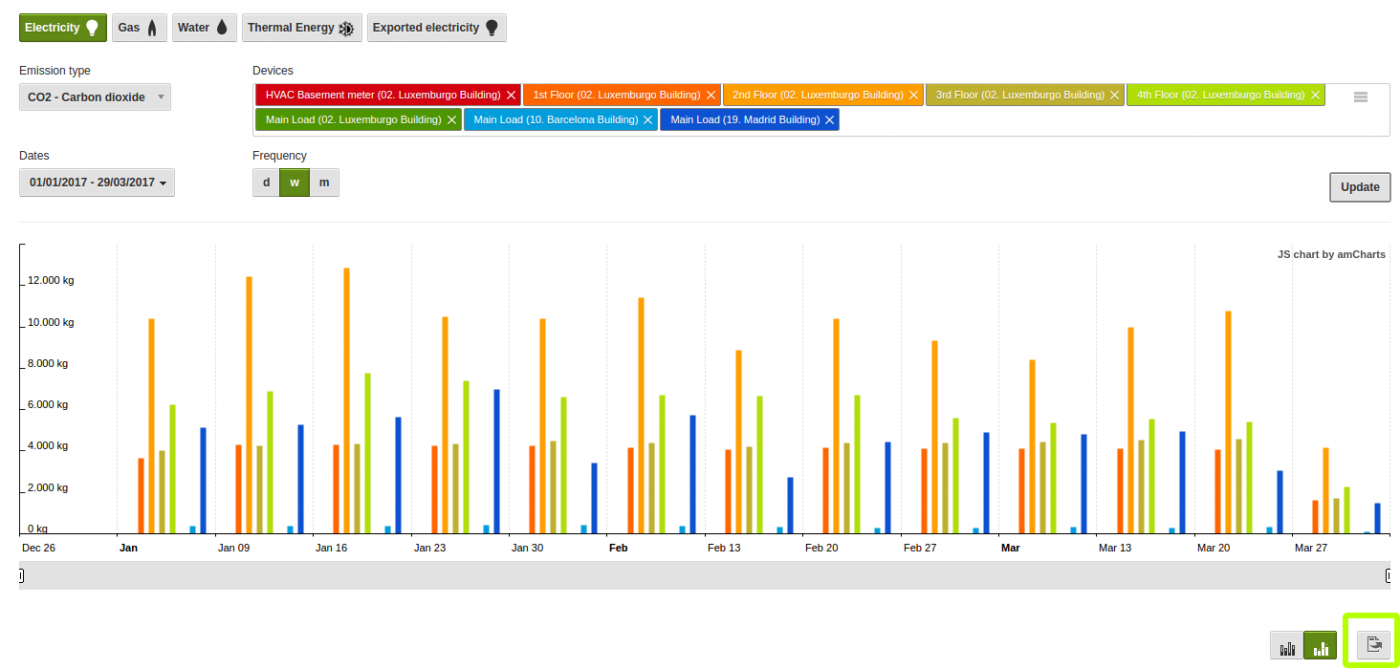Click the Update button
This screenshot has width=1400, height=669.
(x=1359, y=187)
